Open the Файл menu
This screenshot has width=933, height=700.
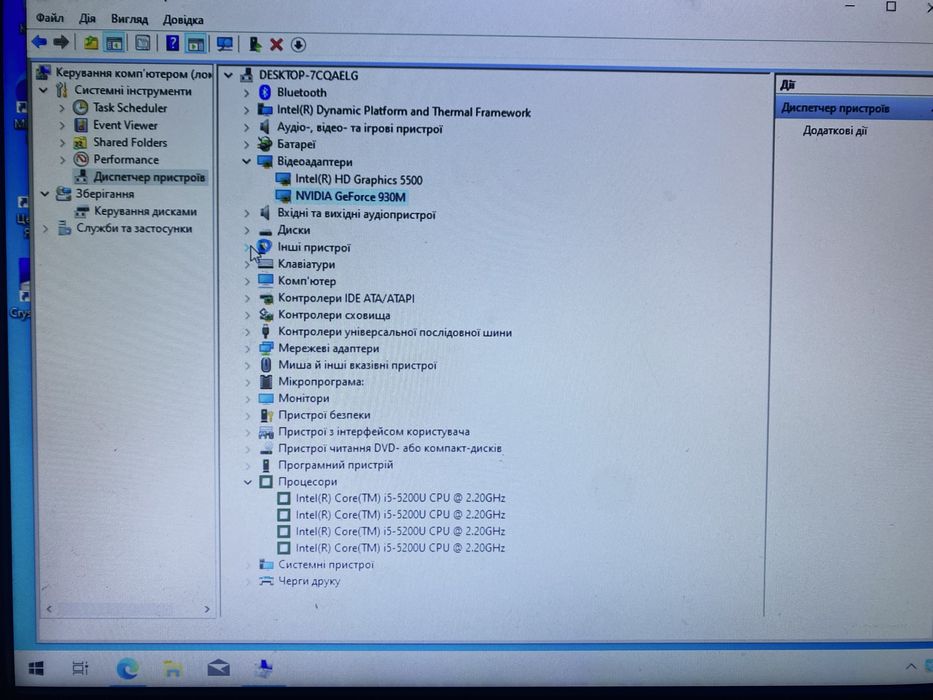[x=49, y=18]
